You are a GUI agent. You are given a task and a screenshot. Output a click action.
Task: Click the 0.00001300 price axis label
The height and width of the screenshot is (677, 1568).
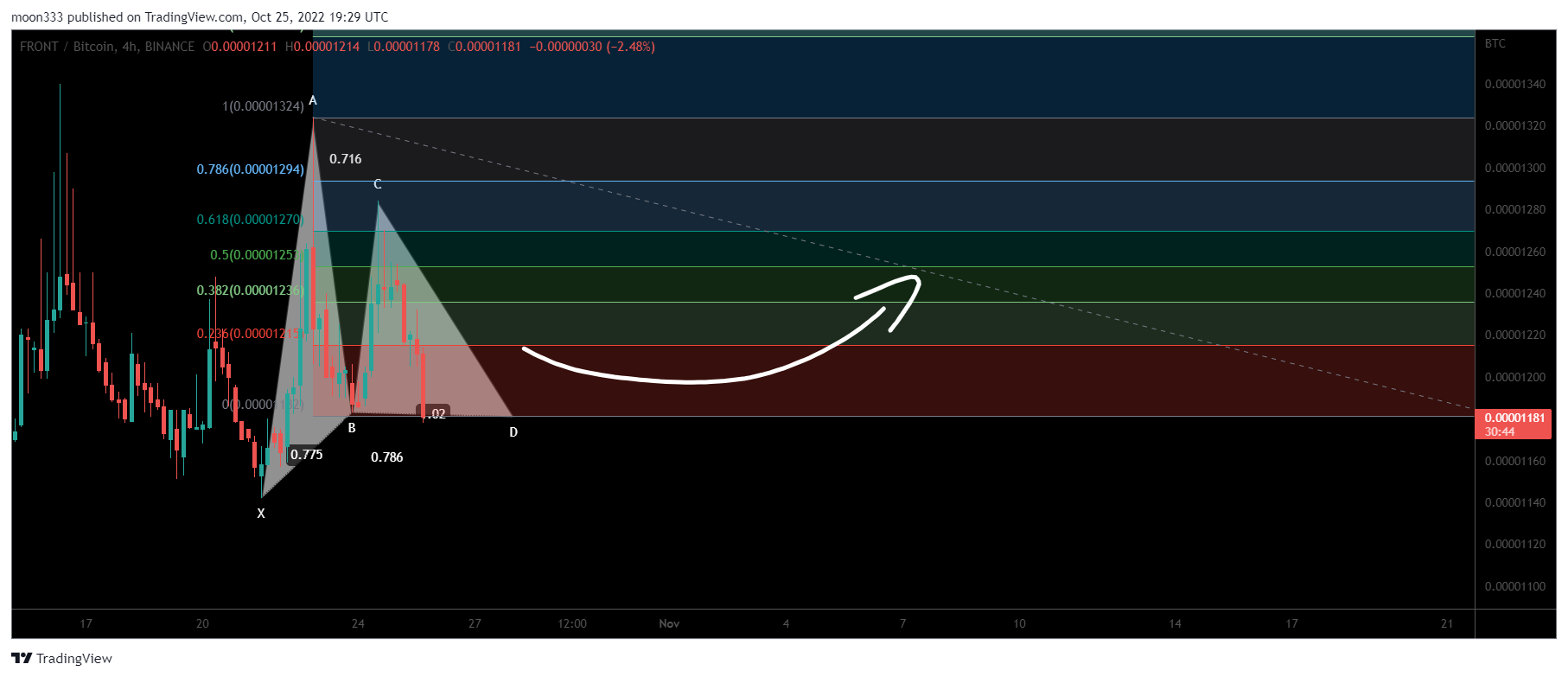click(x=1515, y=168)
